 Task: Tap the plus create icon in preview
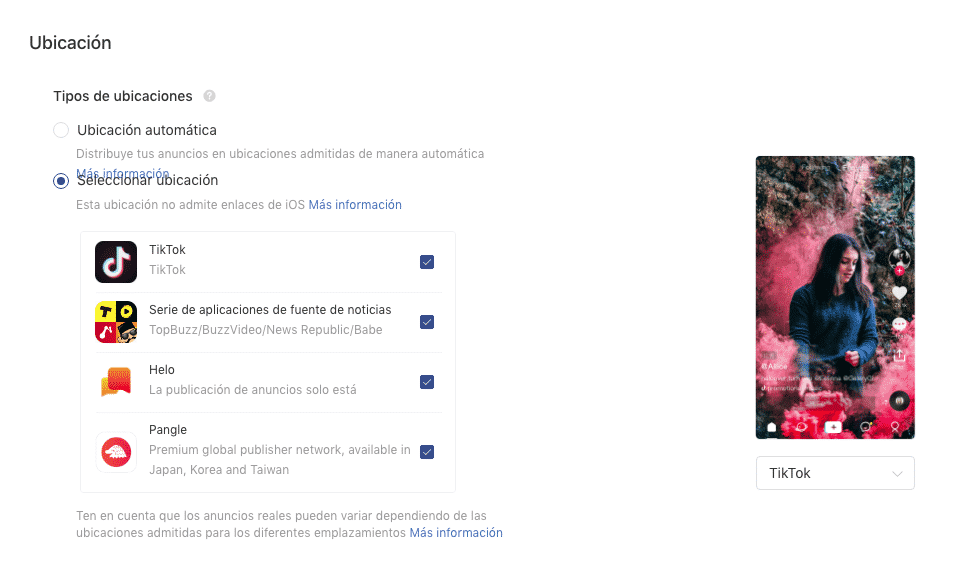point(833,427)
